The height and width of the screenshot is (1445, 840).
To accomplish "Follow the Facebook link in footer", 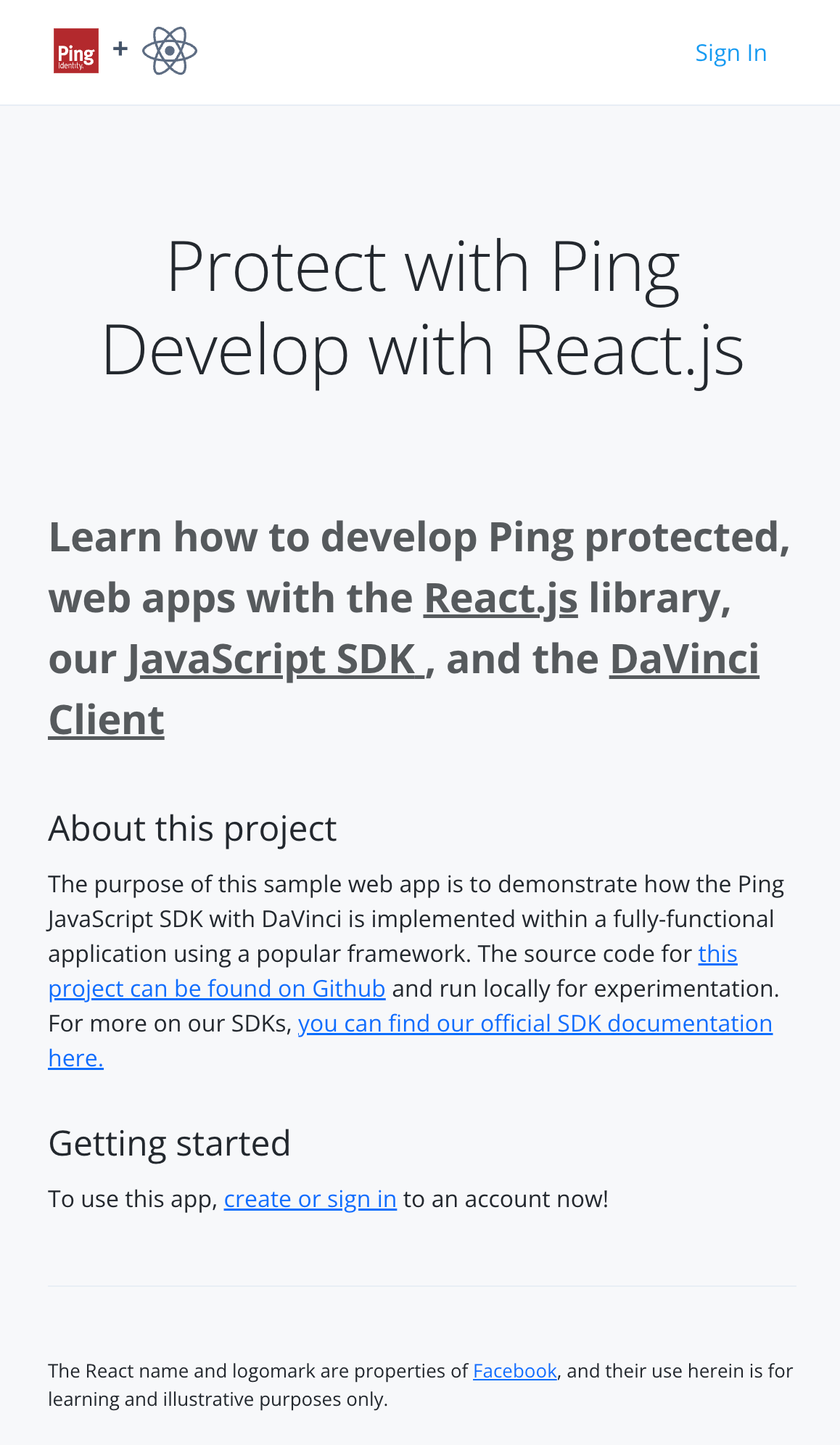I will [x=515, y=1371].
